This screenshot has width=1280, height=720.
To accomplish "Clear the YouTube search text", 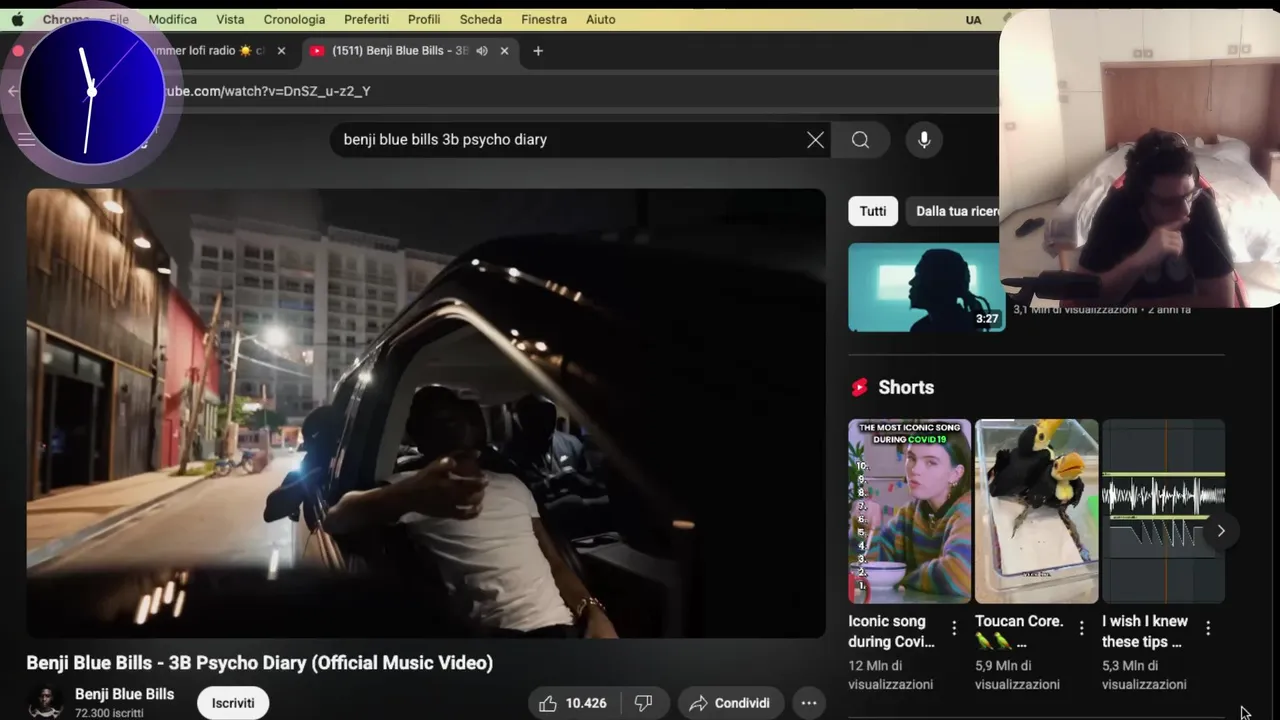I will 816,140.
